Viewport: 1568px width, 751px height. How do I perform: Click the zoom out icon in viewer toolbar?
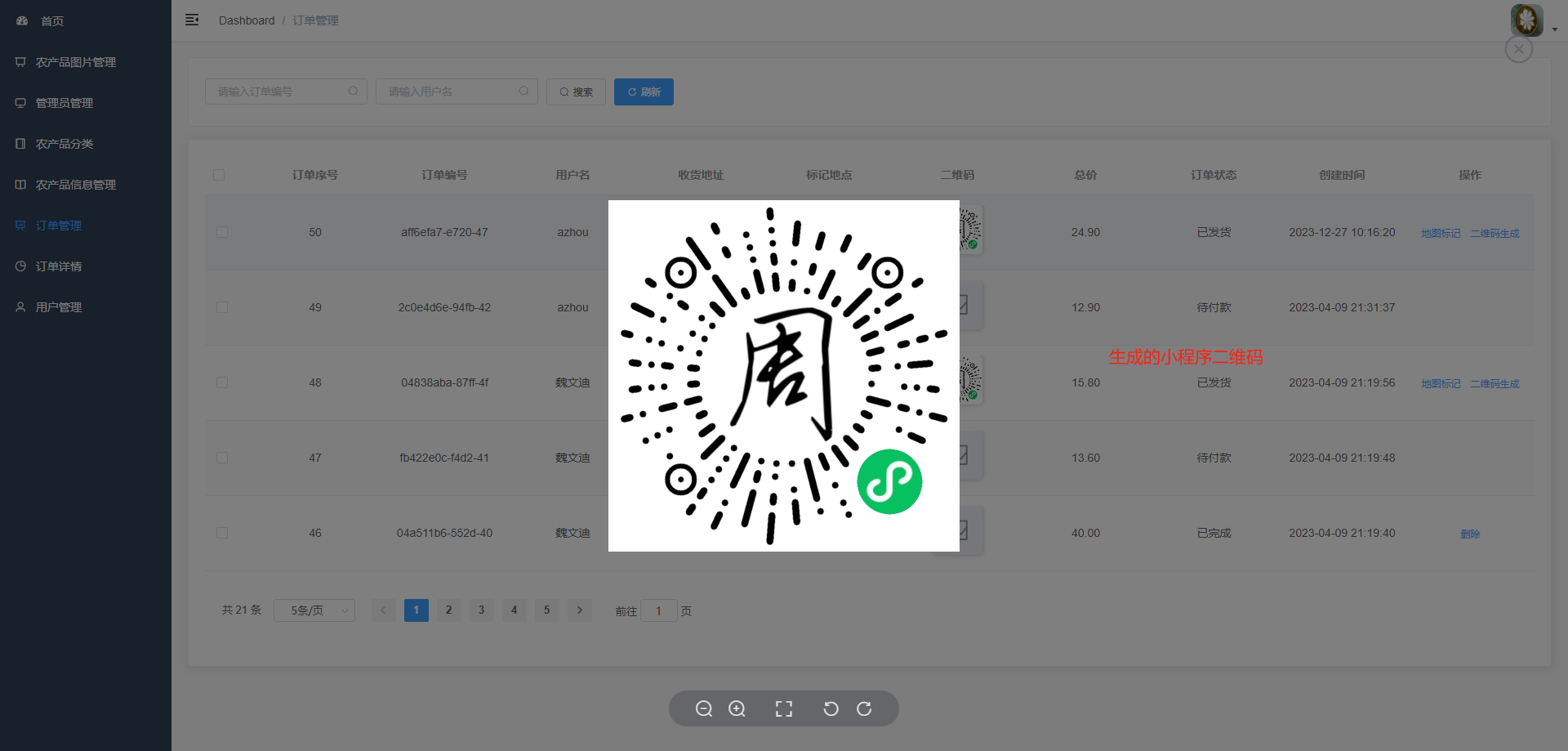coord(703,709)
